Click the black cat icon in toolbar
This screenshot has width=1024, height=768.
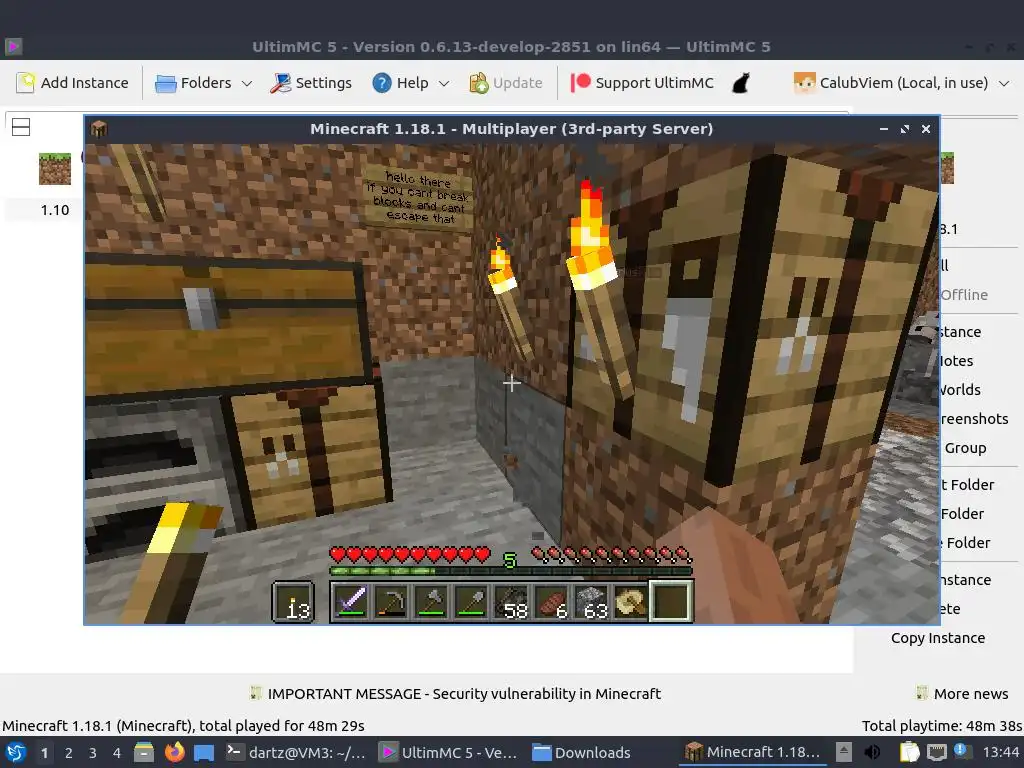tap(741, 83)
